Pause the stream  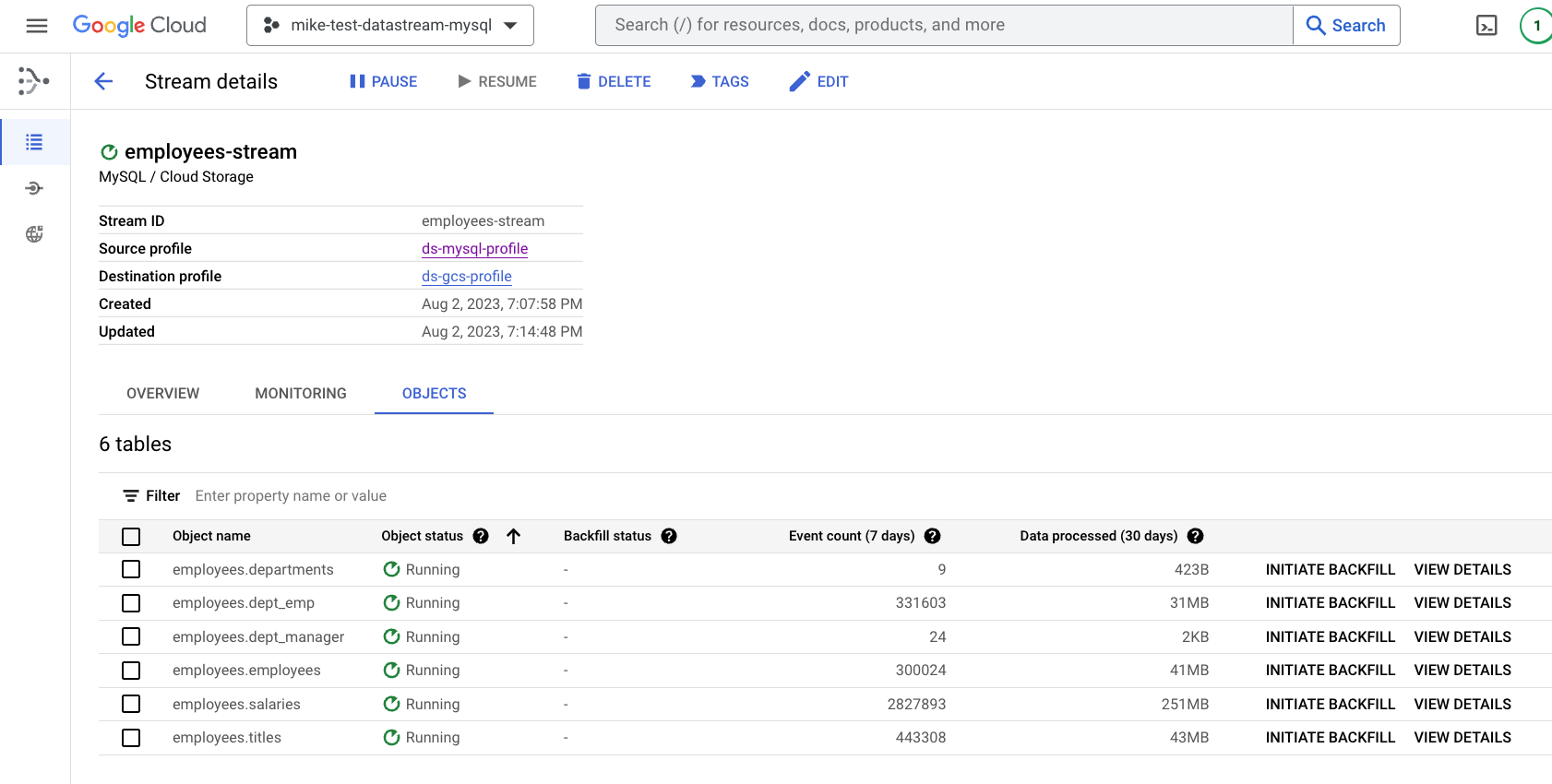[383, 81]
